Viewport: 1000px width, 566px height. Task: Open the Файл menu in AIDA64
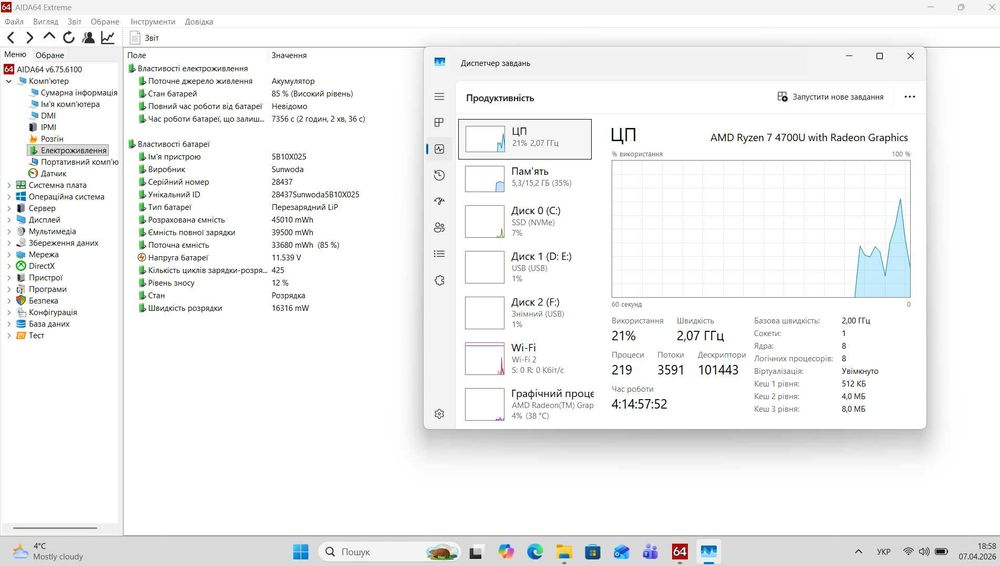pyautogui.click(x=14, y=22)
